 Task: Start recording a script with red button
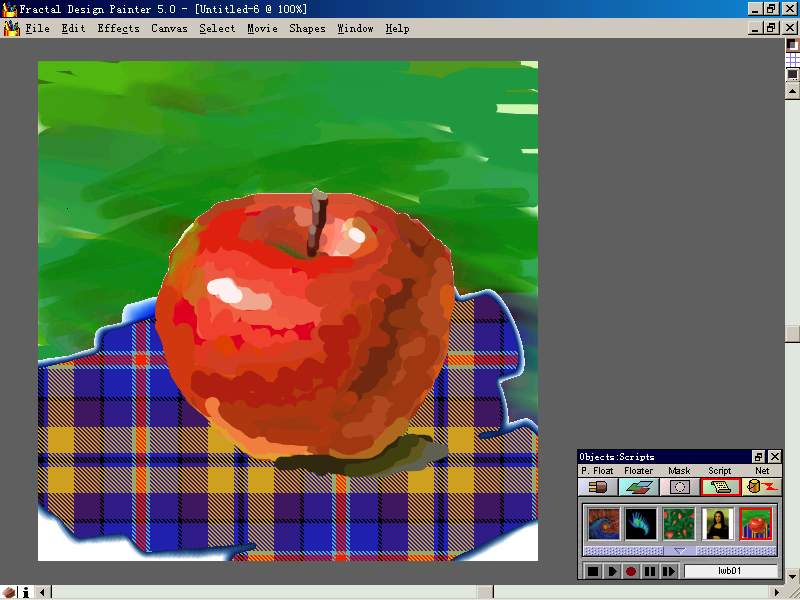point(631,571)
